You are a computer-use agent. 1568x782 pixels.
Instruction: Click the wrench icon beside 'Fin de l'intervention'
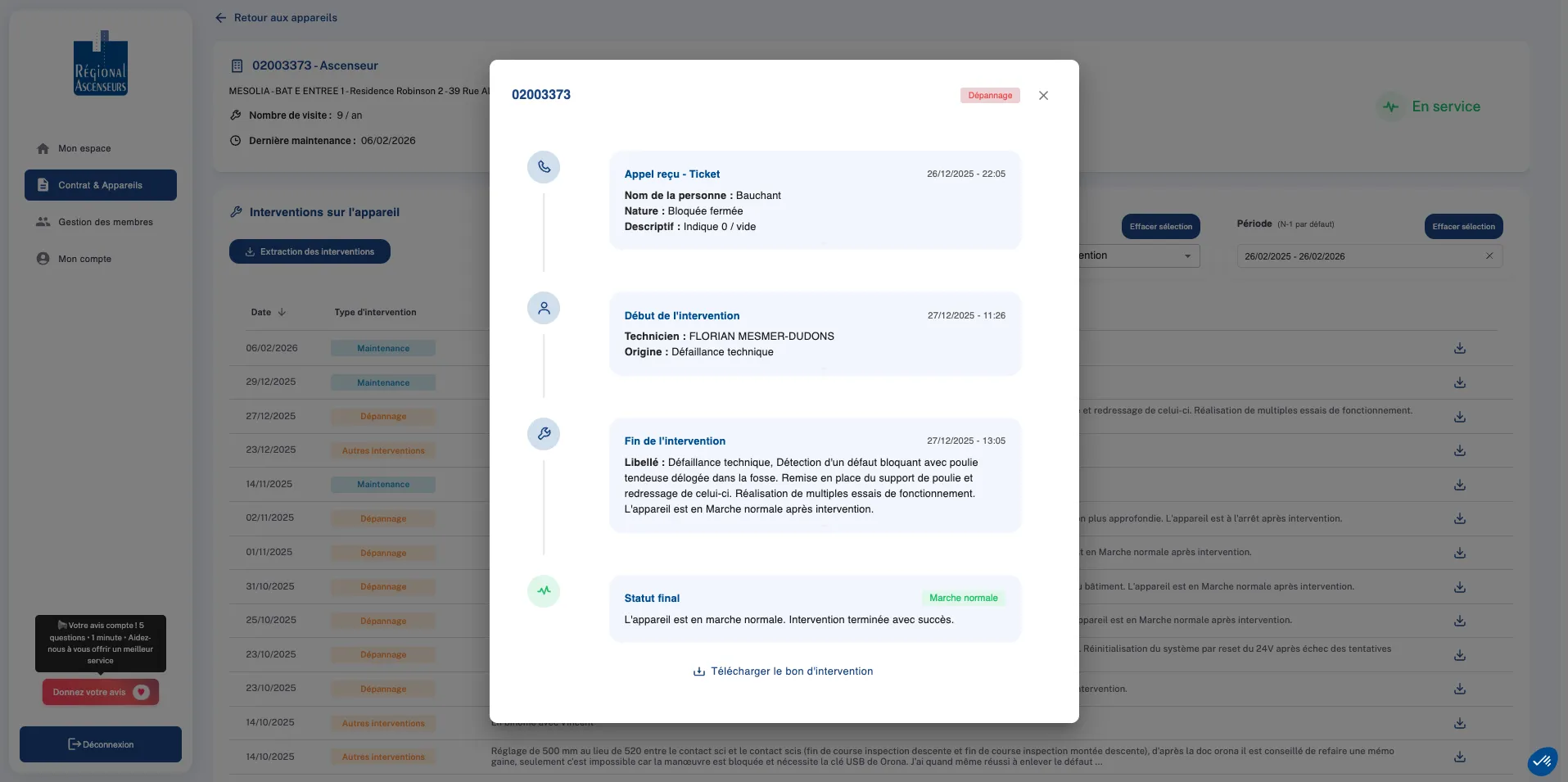coord(544,434)
